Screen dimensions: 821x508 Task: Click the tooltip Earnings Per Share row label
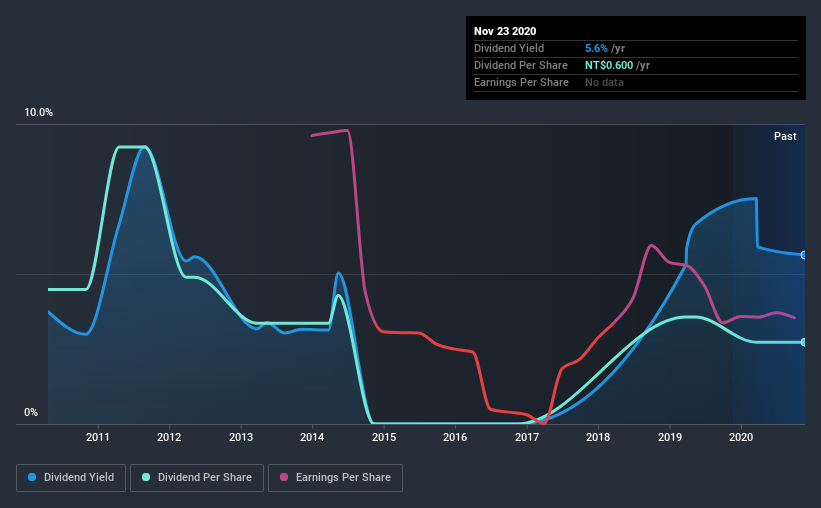click(x=521, y=82)
